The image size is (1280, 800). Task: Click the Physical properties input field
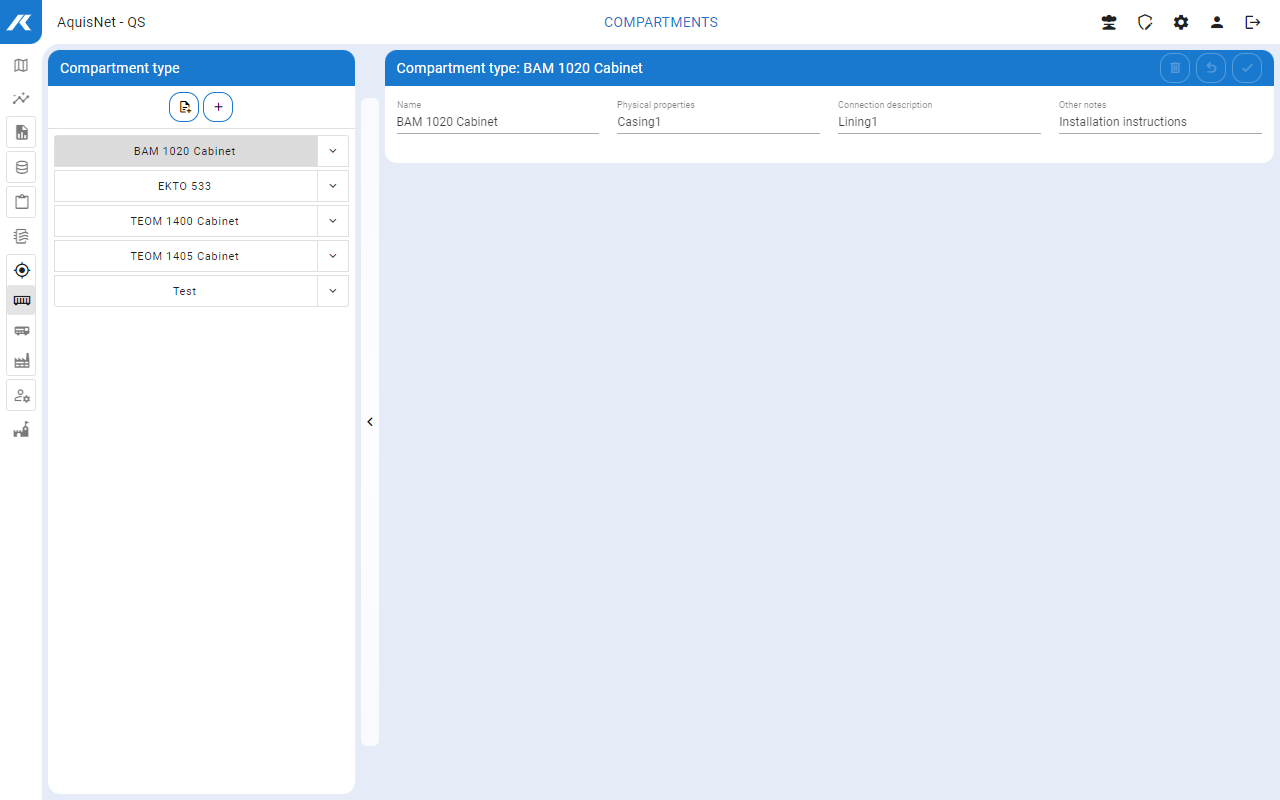pos(717,122)
